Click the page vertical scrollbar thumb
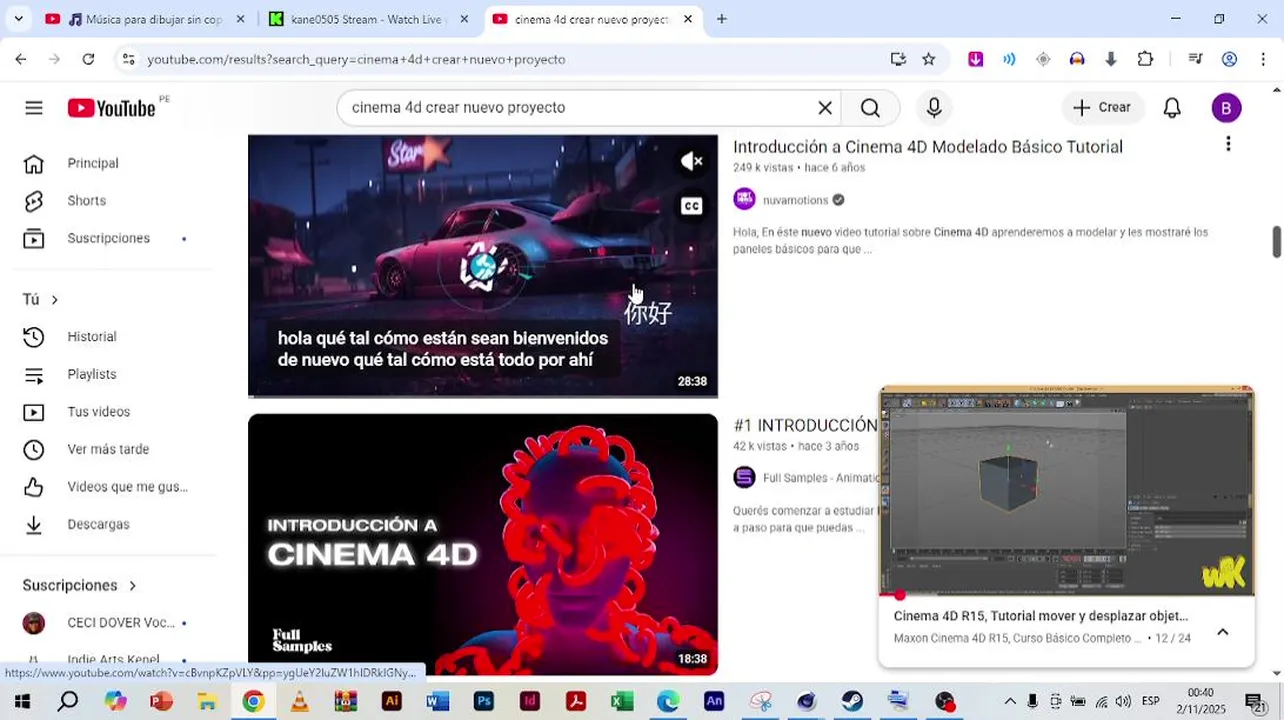 pos(1276,241)
